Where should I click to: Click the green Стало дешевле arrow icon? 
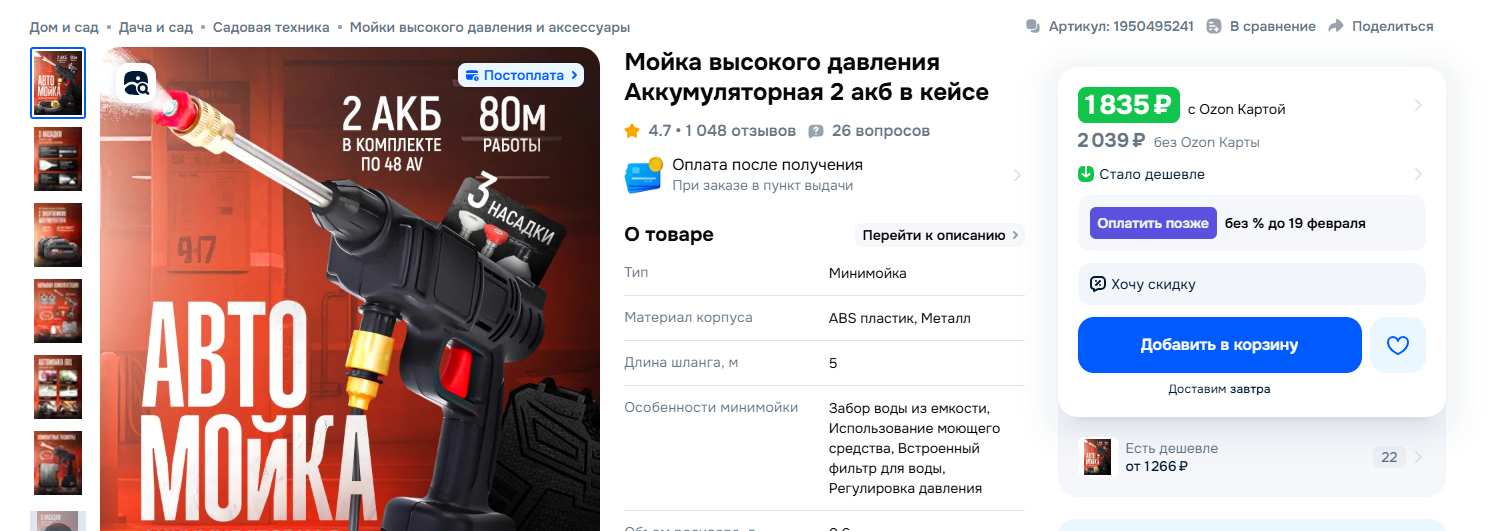(x=1086, y=174)
